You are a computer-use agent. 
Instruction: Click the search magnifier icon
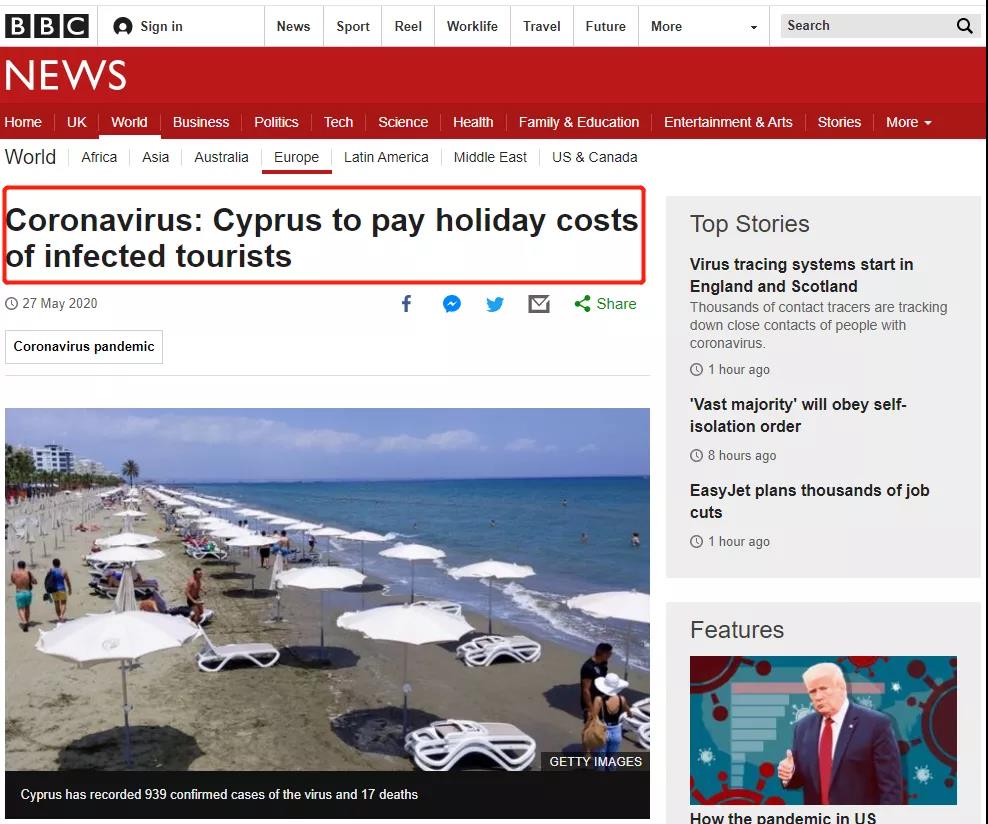[964, 26]
